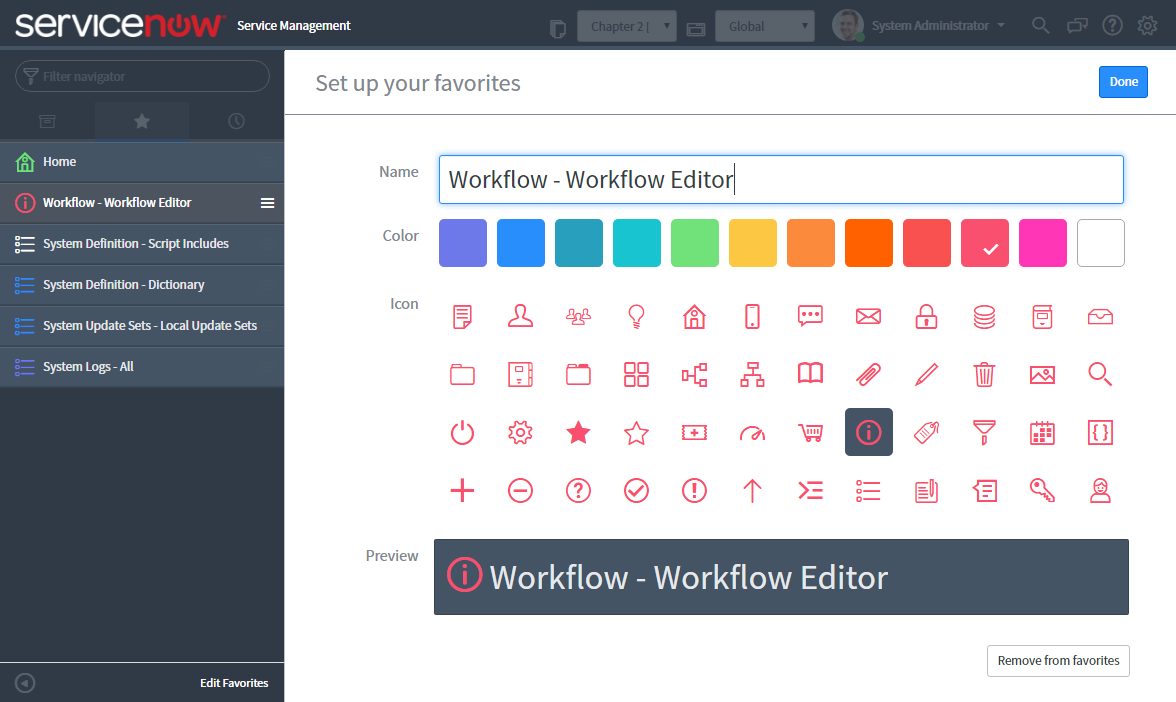Screen dimensions: 1176x702
Task: Choose the database stack icon
Action: [x=984, y=316]
